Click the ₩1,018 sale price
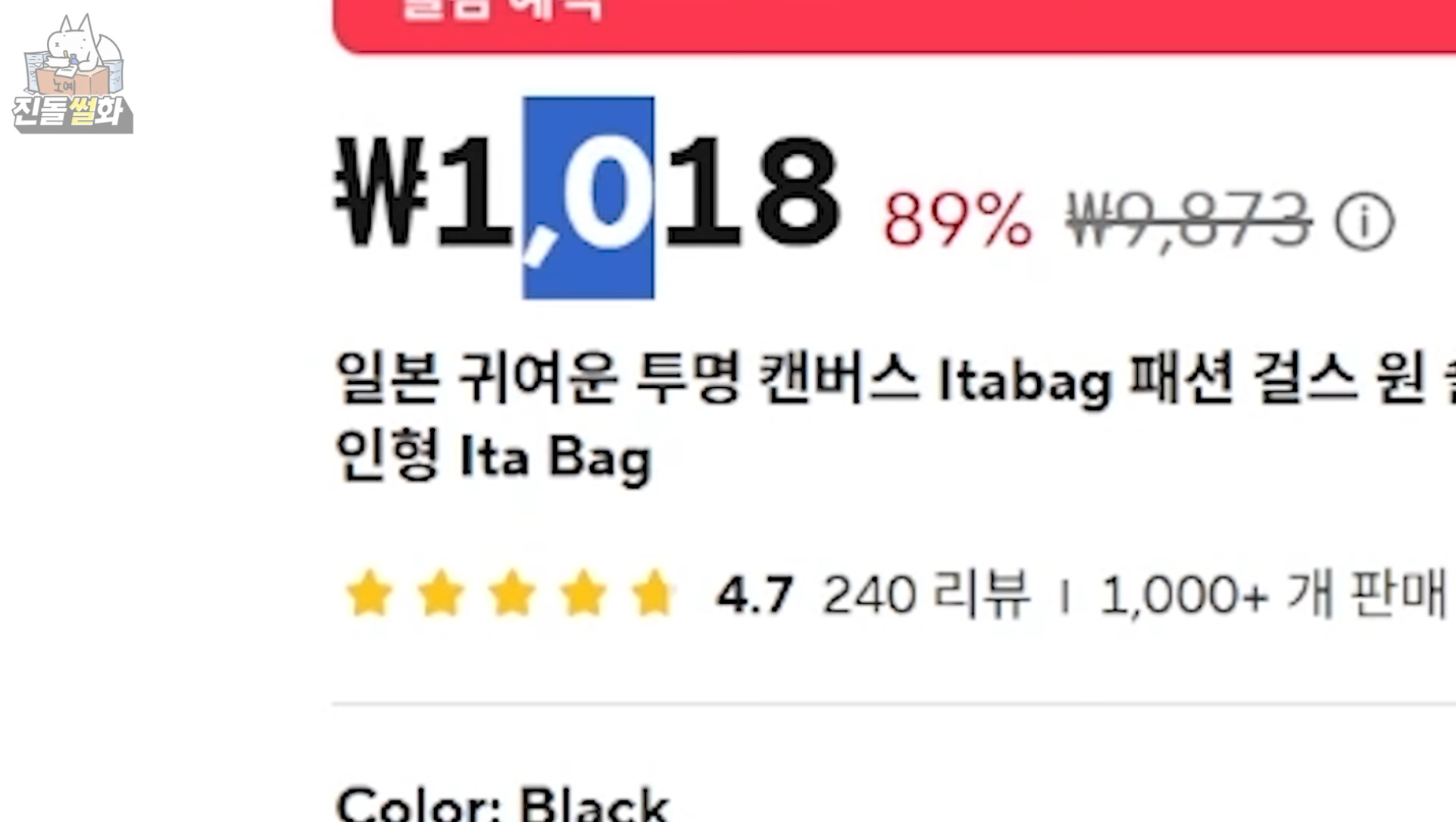The height and width of the screenshot is (822, 1456). [x=588, y=193]
